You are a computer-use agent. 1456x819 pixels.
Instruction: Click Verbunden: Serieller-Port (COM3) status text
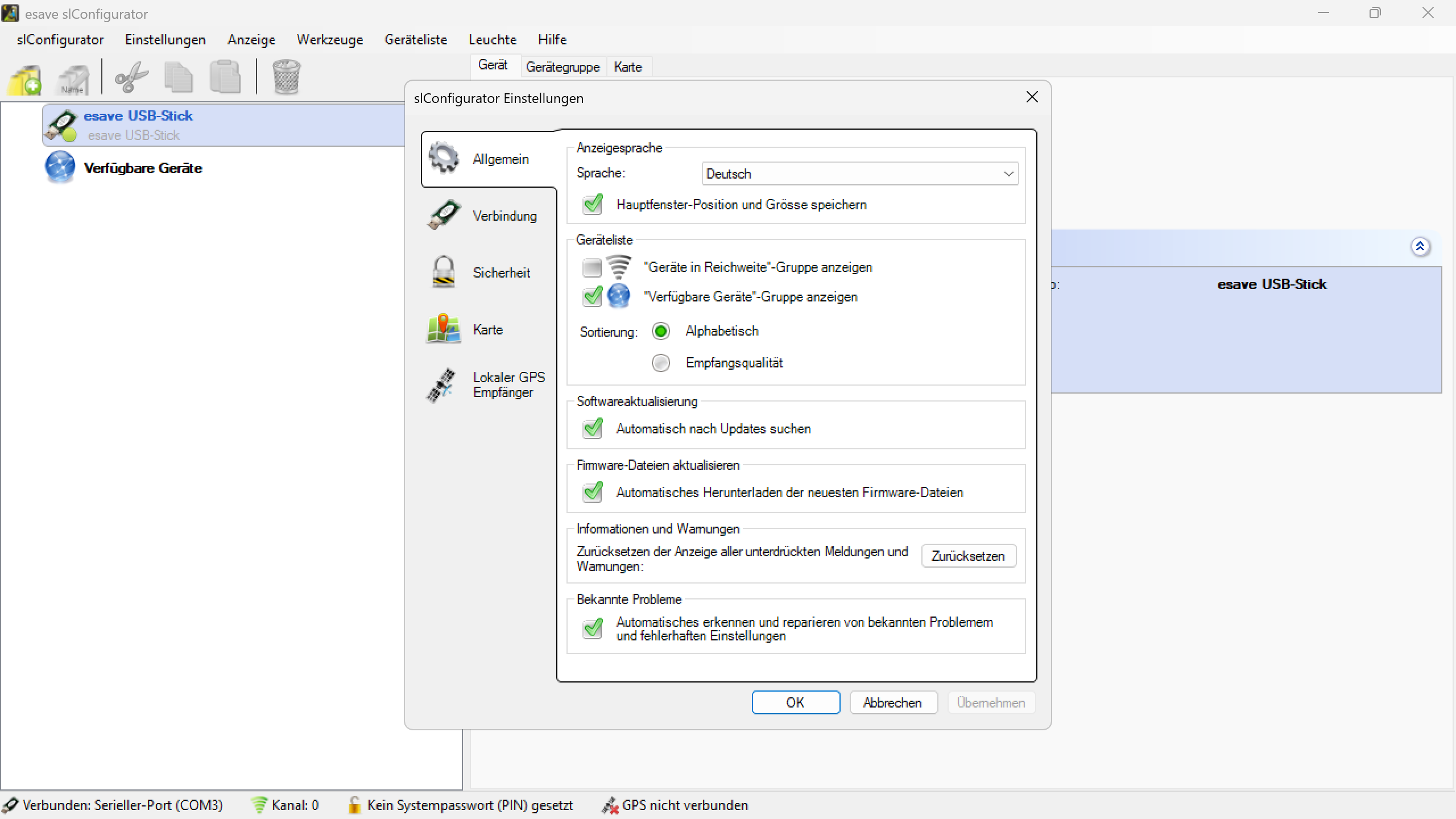122,805
